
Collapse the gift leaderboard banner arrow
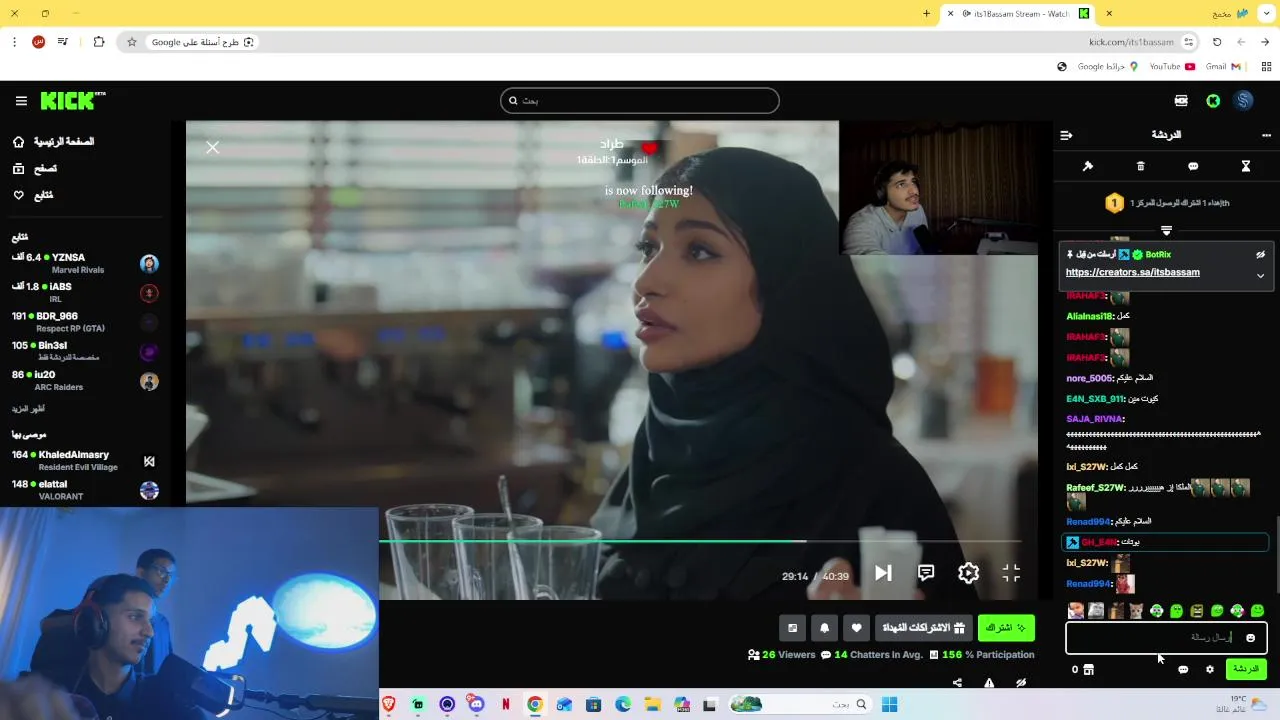click(x=1166, y=230)
